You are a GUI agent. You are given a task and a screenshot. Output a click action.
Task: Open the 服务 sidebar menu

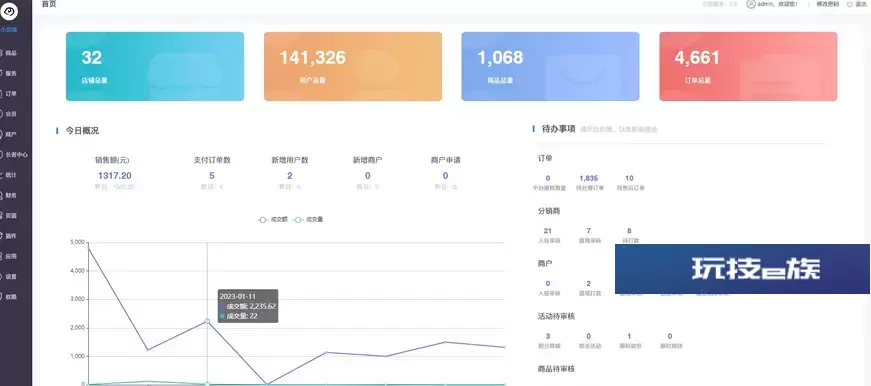point(11,73)
